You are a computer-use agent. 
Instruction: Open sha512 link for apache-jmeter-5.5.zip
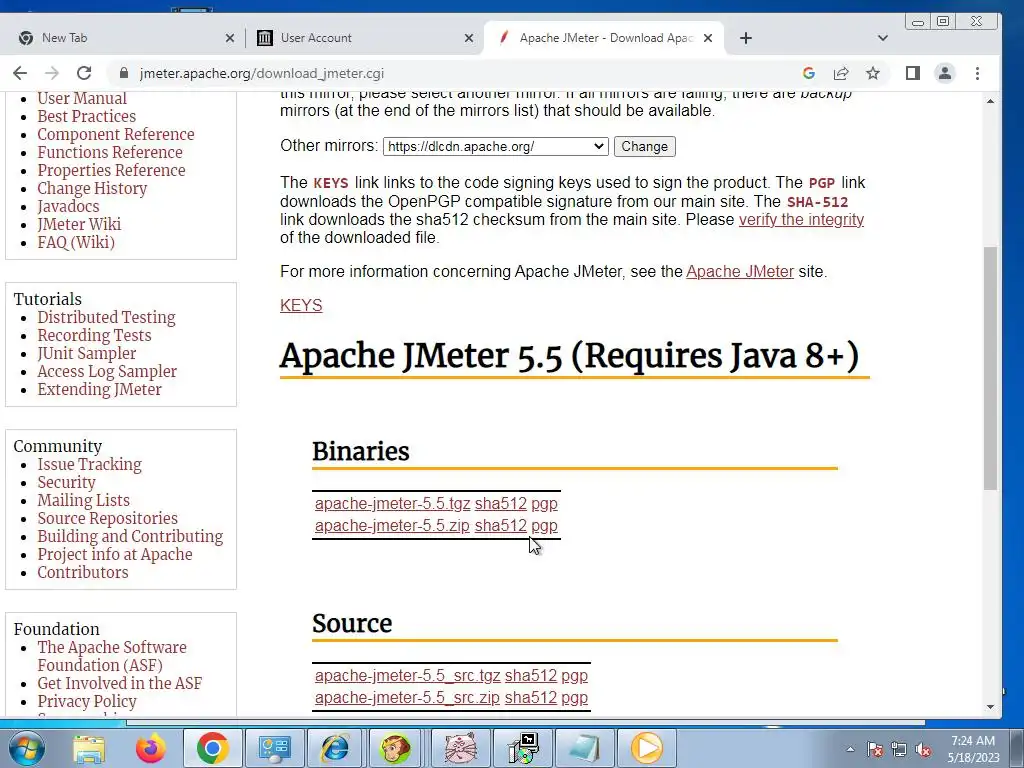pyautogui.click(x=501, y=526)
